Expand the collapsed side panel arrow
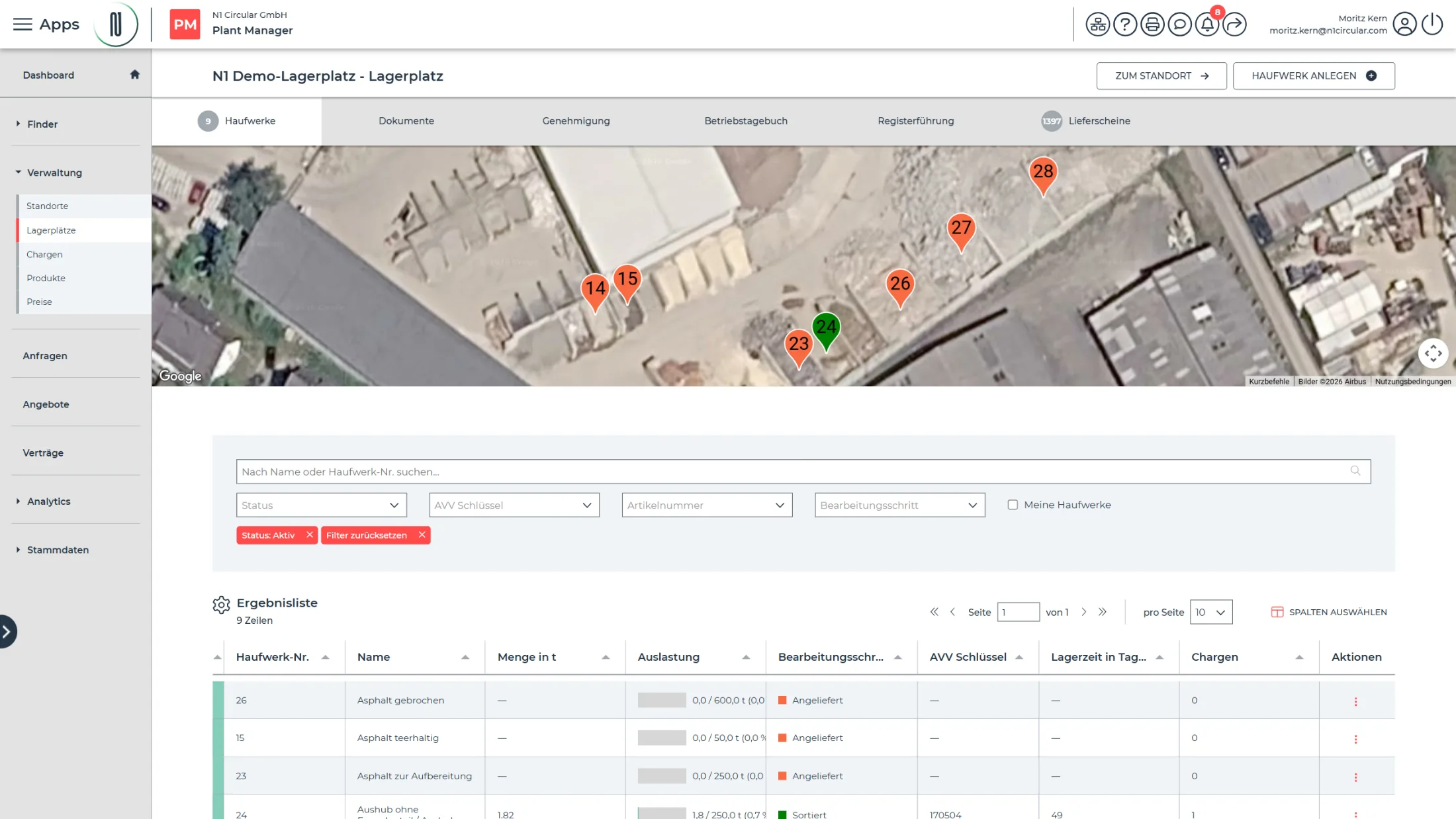1456x819 pixels. click(7, 632)
